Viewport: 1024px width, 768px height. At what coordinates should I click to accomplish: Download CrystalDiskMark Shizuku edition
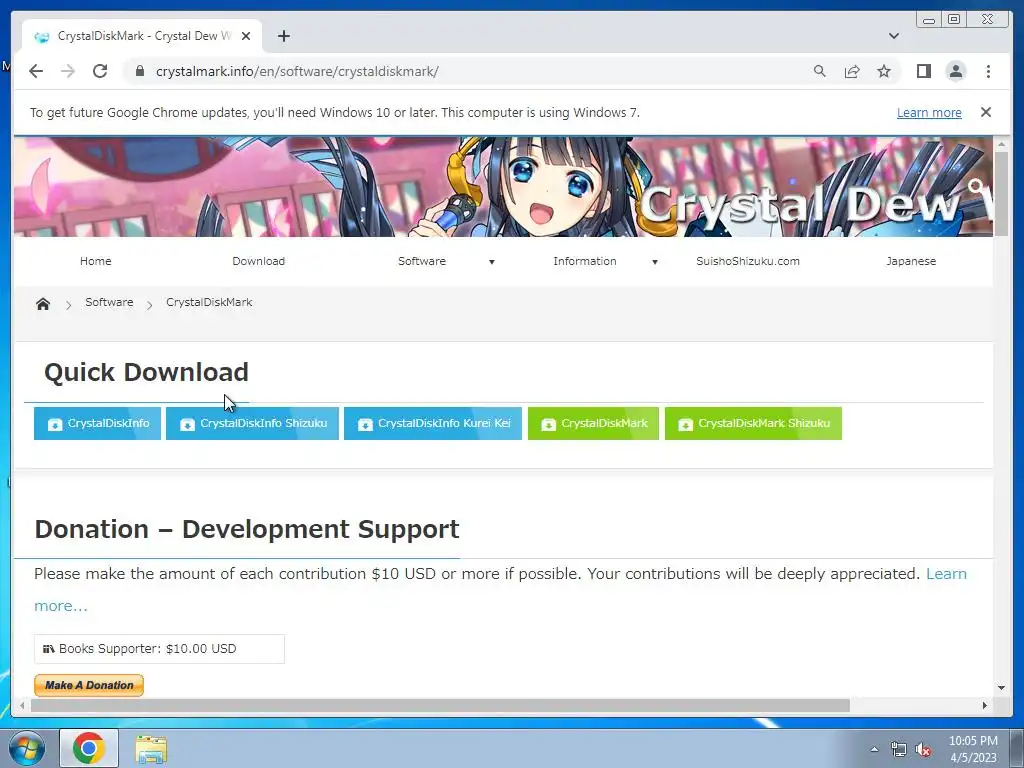click(753, 423)
